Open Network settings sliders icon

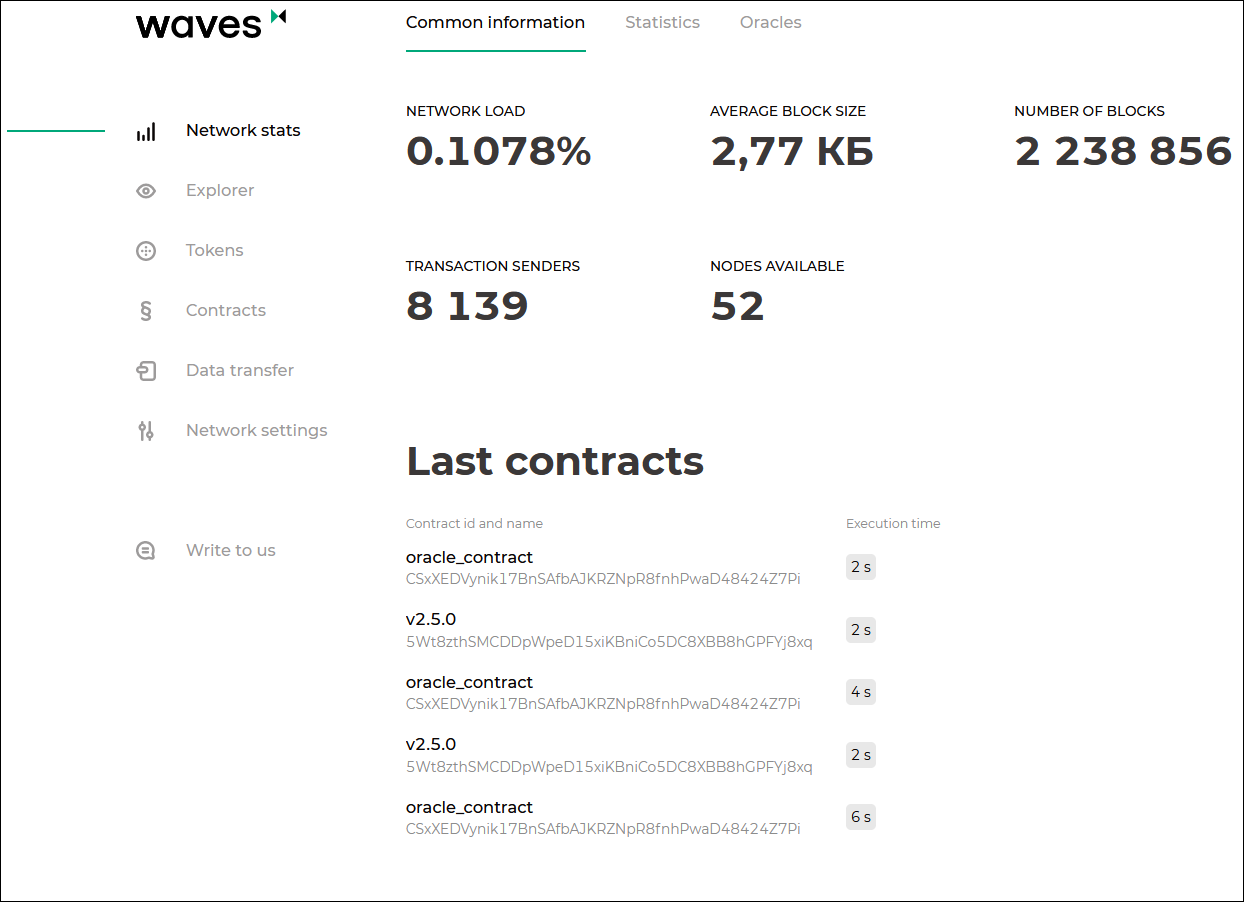click(x=146, y=430)
